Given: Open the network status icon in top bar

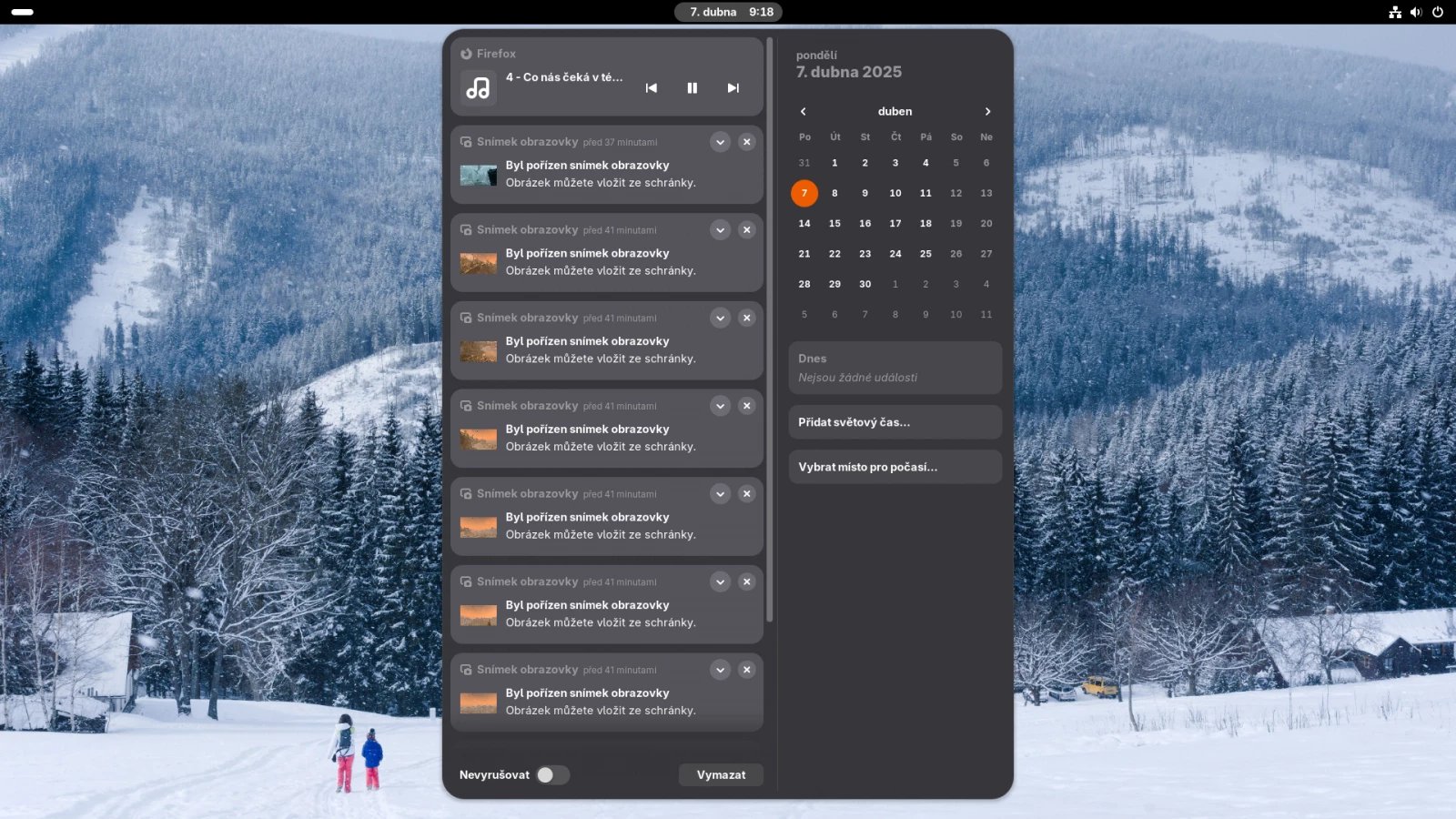Looking at the screenshot, I should (x=1395, y=12).
